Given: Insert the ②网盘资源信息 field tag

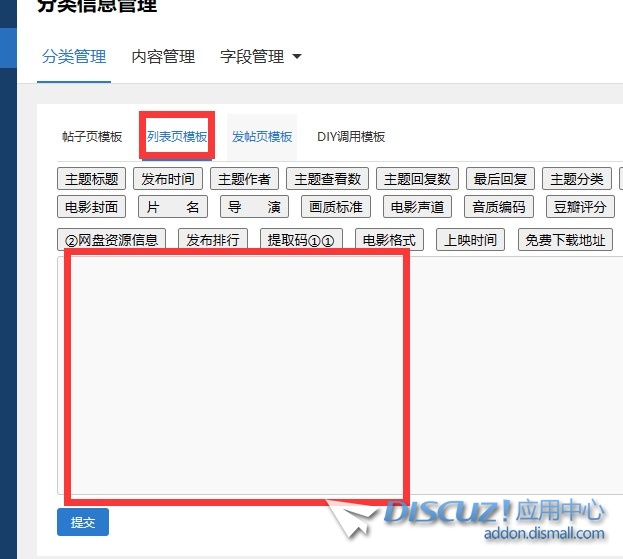Looking at the screenshot, I should click(111, 240).
